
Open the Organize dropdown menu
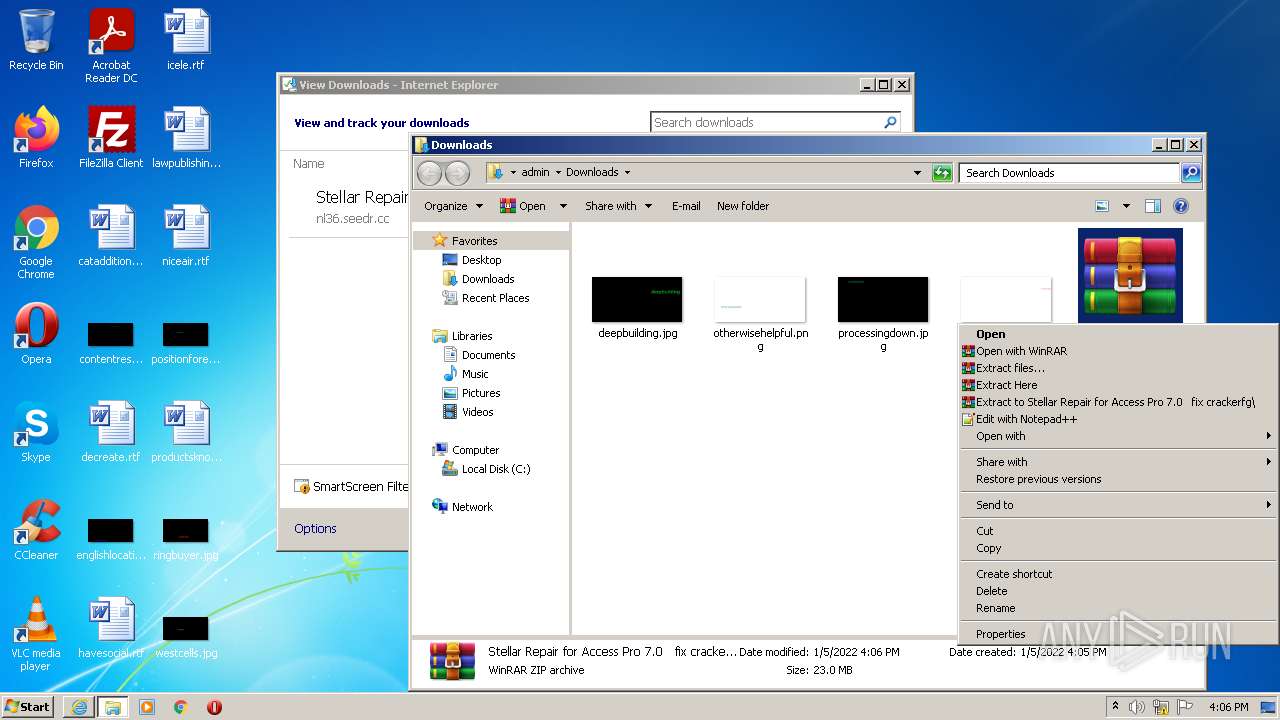point(453,206)
